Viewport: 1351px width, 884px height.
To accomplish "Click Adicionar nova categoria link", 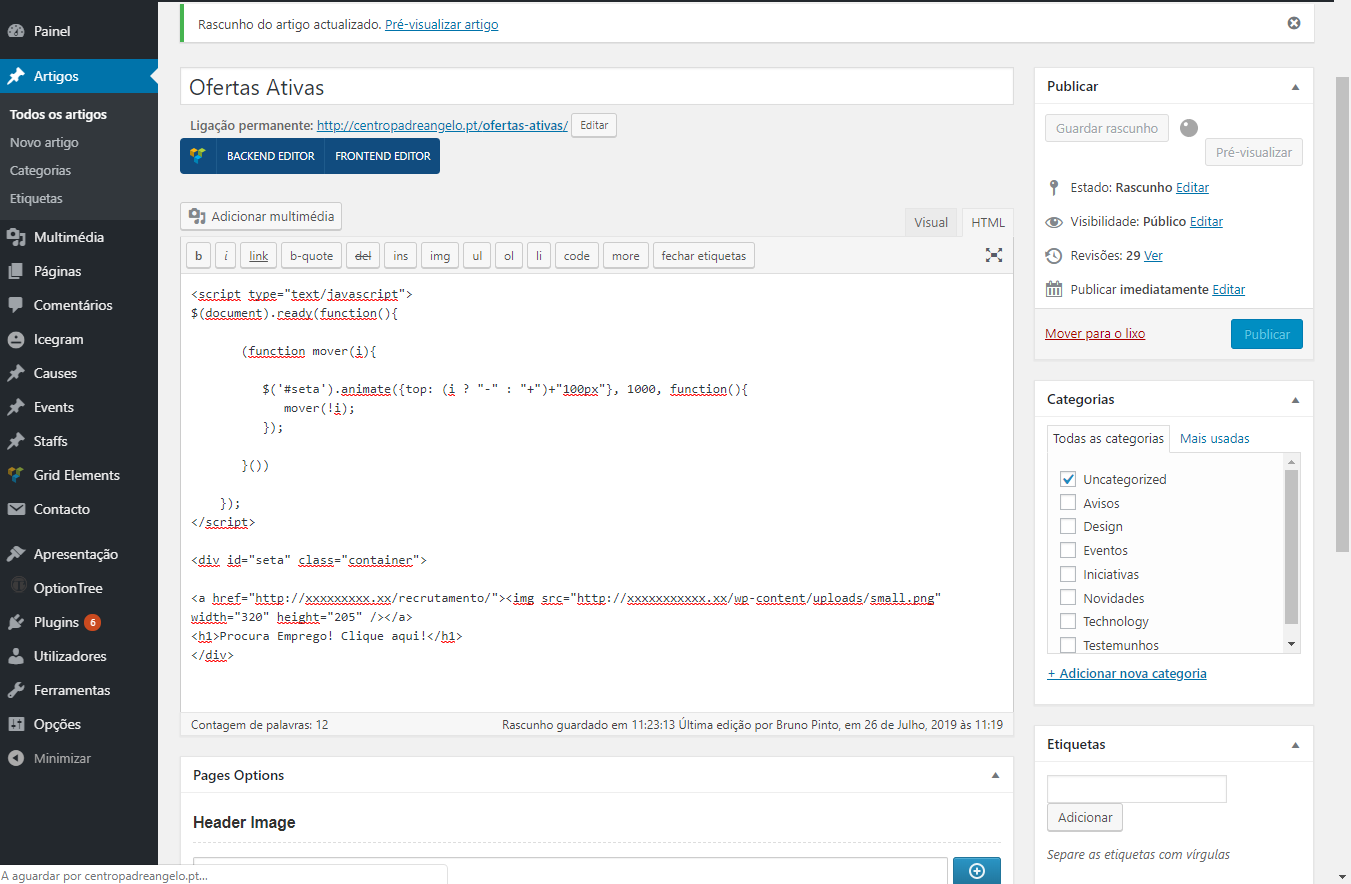I will (x=1127, y=673).
